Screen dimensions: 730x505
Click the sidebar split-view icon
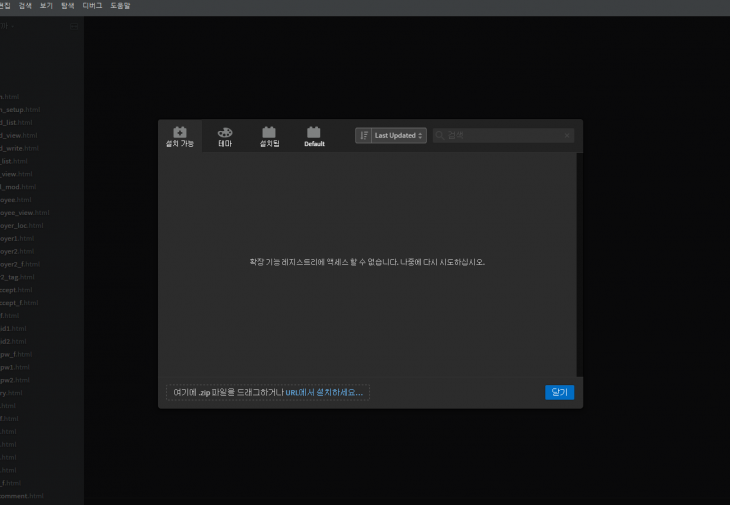click(x=75, y=26)
